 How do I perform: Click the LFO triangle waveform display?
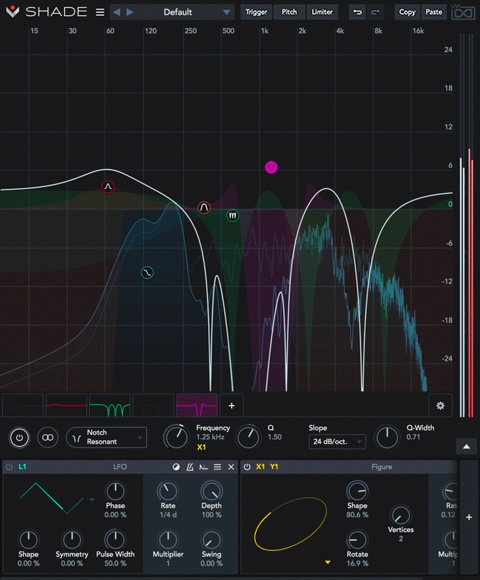(x=51, y=498)
